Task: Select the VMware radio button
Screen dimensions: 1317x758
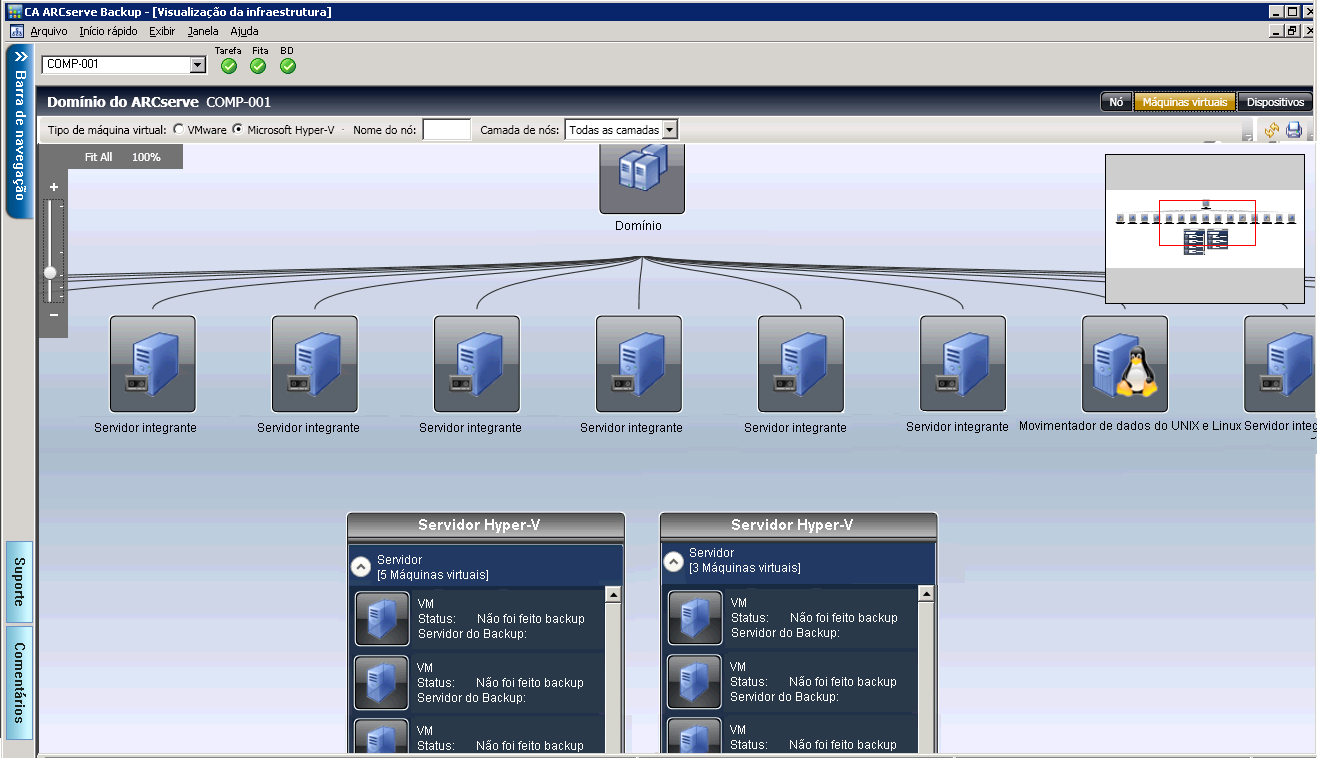Action: click(x=179, y=130)
